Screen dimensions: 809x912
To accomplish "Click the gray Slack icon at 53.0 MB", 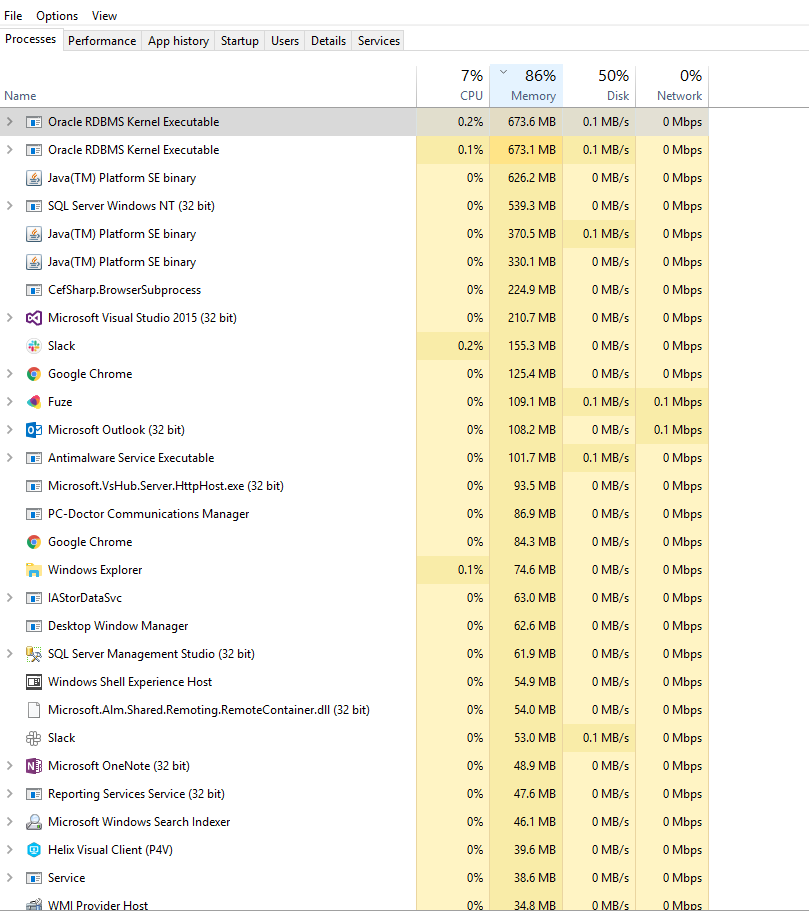I will [34, 738].
